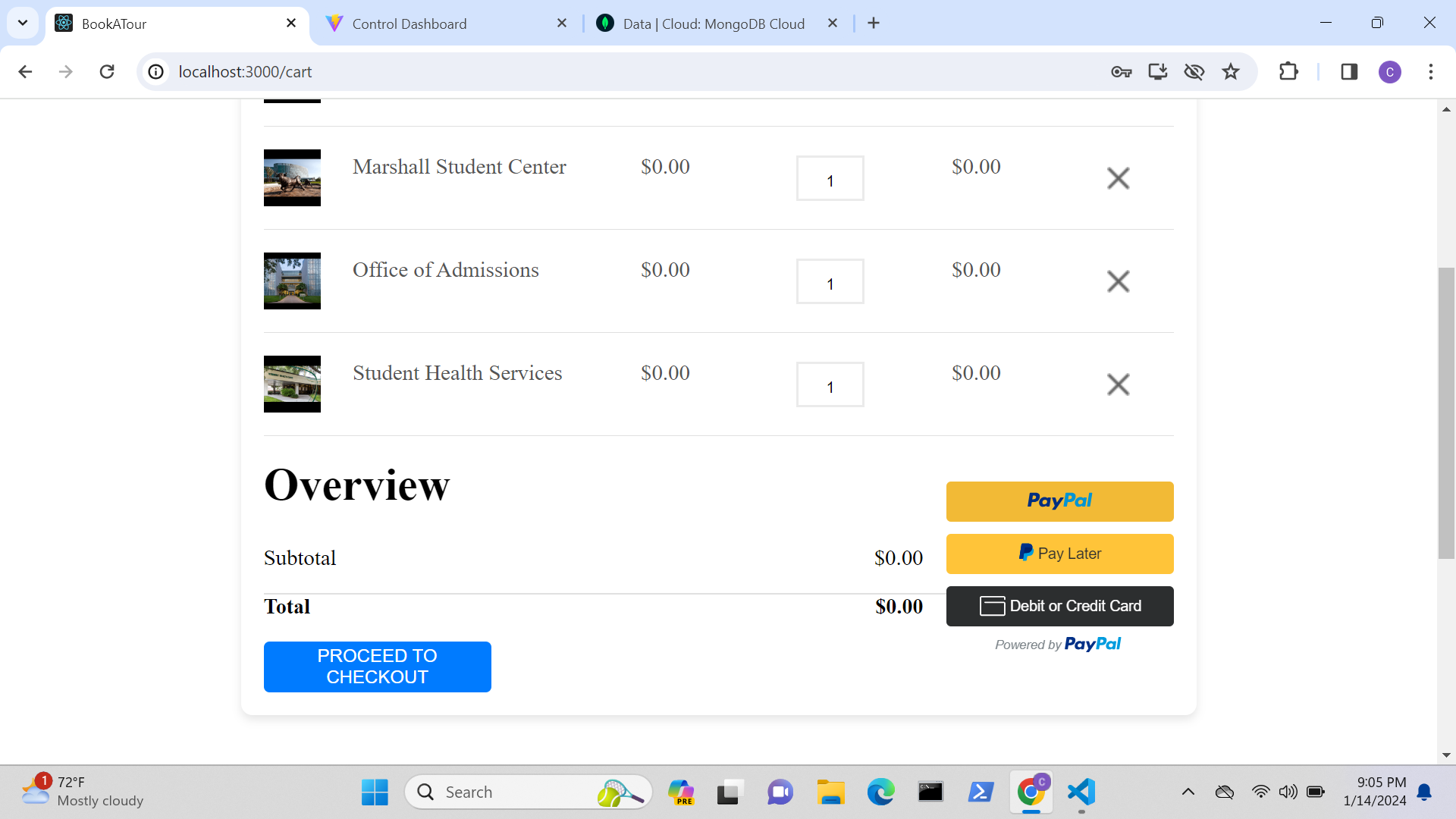The width and height of the screenshot is (1456, 819).
Task: Pay with Debit or Credit Card
Action: pyautogui.click(x=1059, y=606)
